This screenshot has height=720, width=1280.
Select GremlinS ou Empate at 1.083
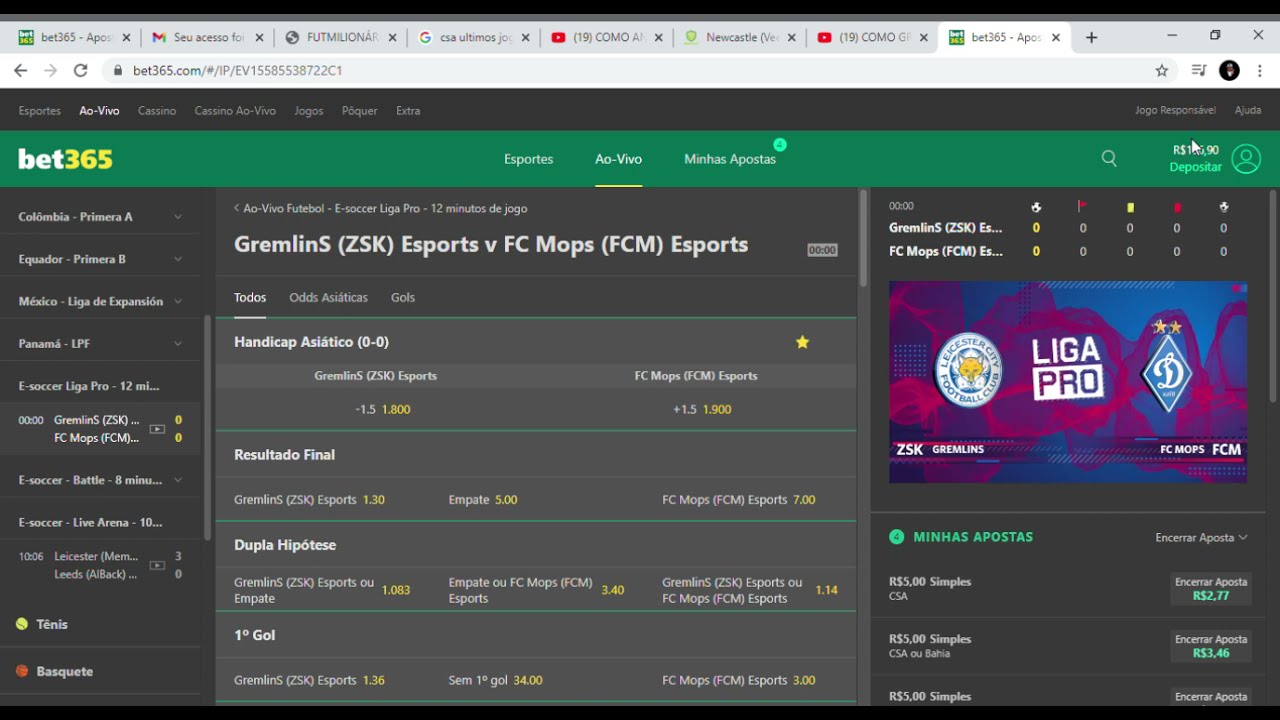click(x=322, y=590)
